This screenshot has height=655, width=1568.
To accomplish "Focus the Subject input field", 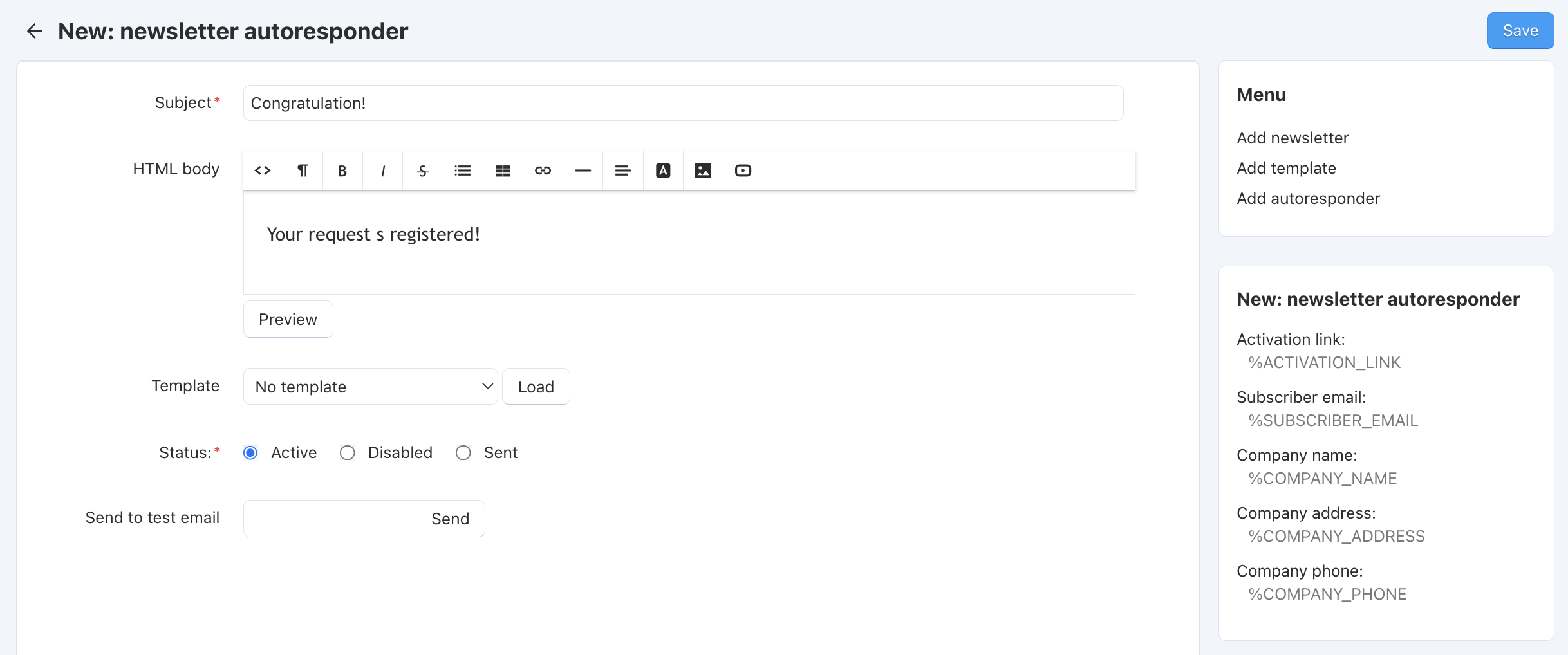I will point(683,103).
